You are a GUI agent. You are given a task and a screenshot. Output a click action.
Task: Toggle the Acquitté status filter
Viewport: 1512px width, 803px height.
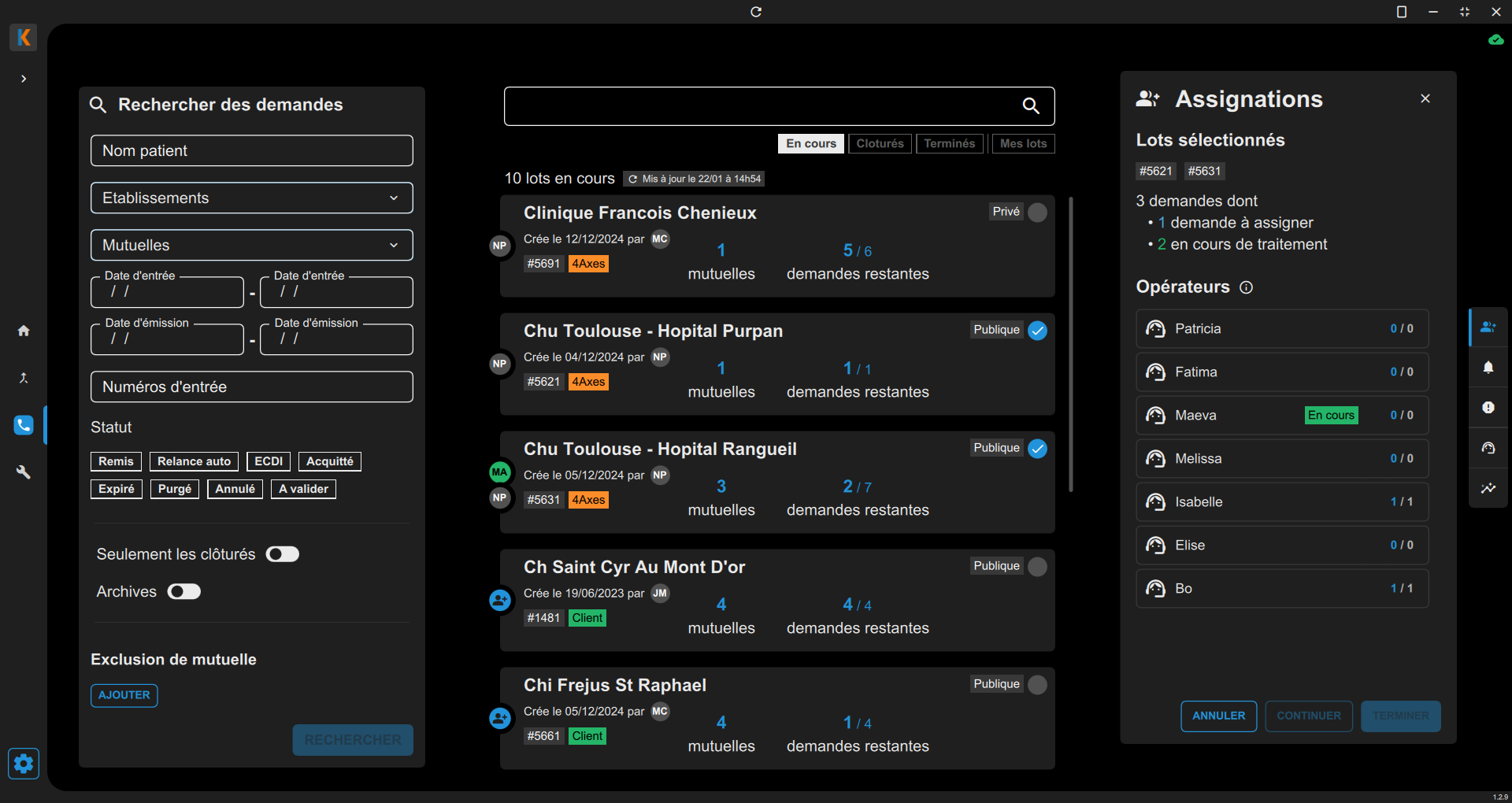330,461
